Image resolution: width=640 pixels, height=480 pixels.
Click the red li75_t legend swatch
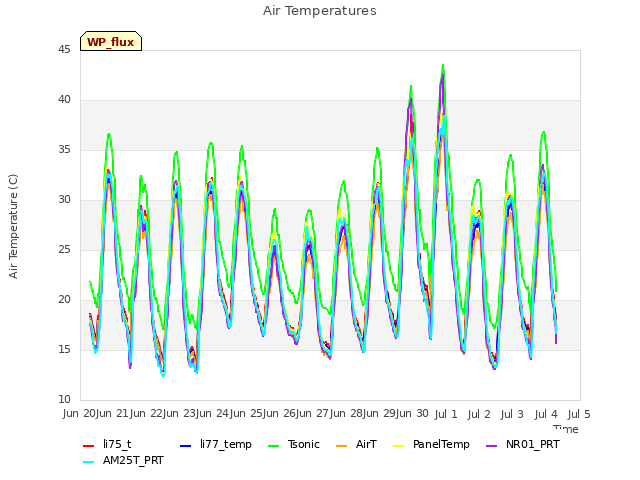point(89,446)
